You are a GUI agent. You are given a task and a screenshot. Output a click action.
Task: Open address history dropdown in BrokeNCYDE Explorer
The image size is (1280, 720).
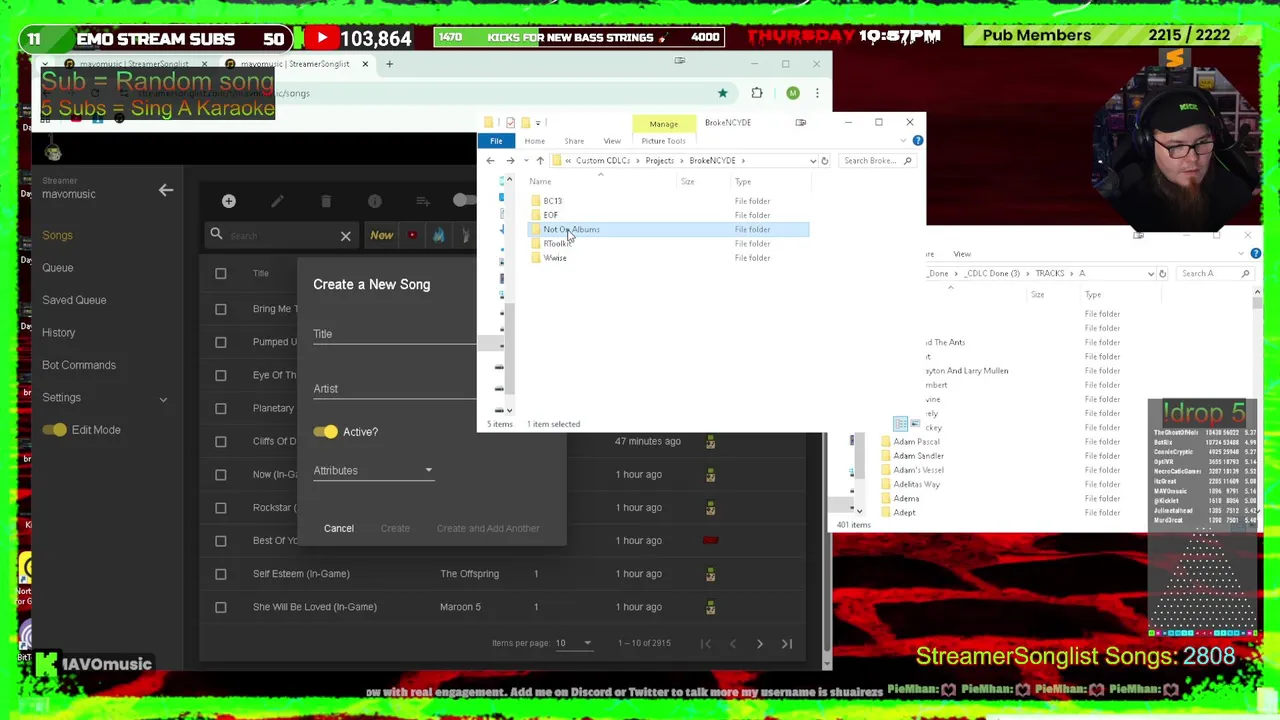[x=812, y=160]
